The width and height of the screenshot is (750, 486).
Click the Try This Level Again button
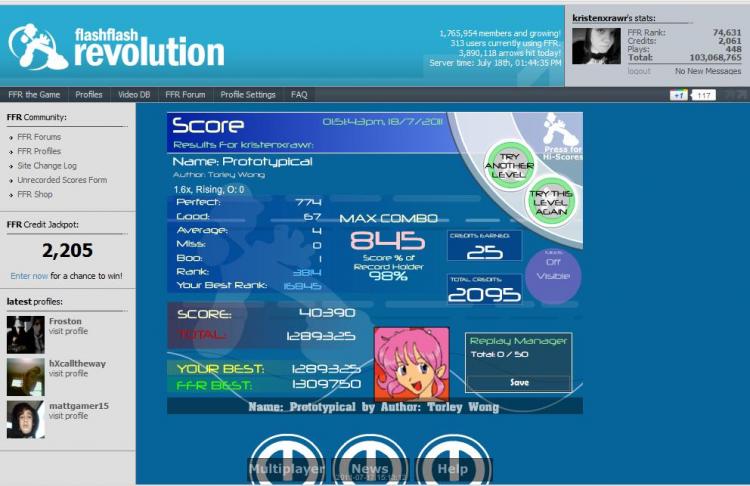tap(551, 202)
